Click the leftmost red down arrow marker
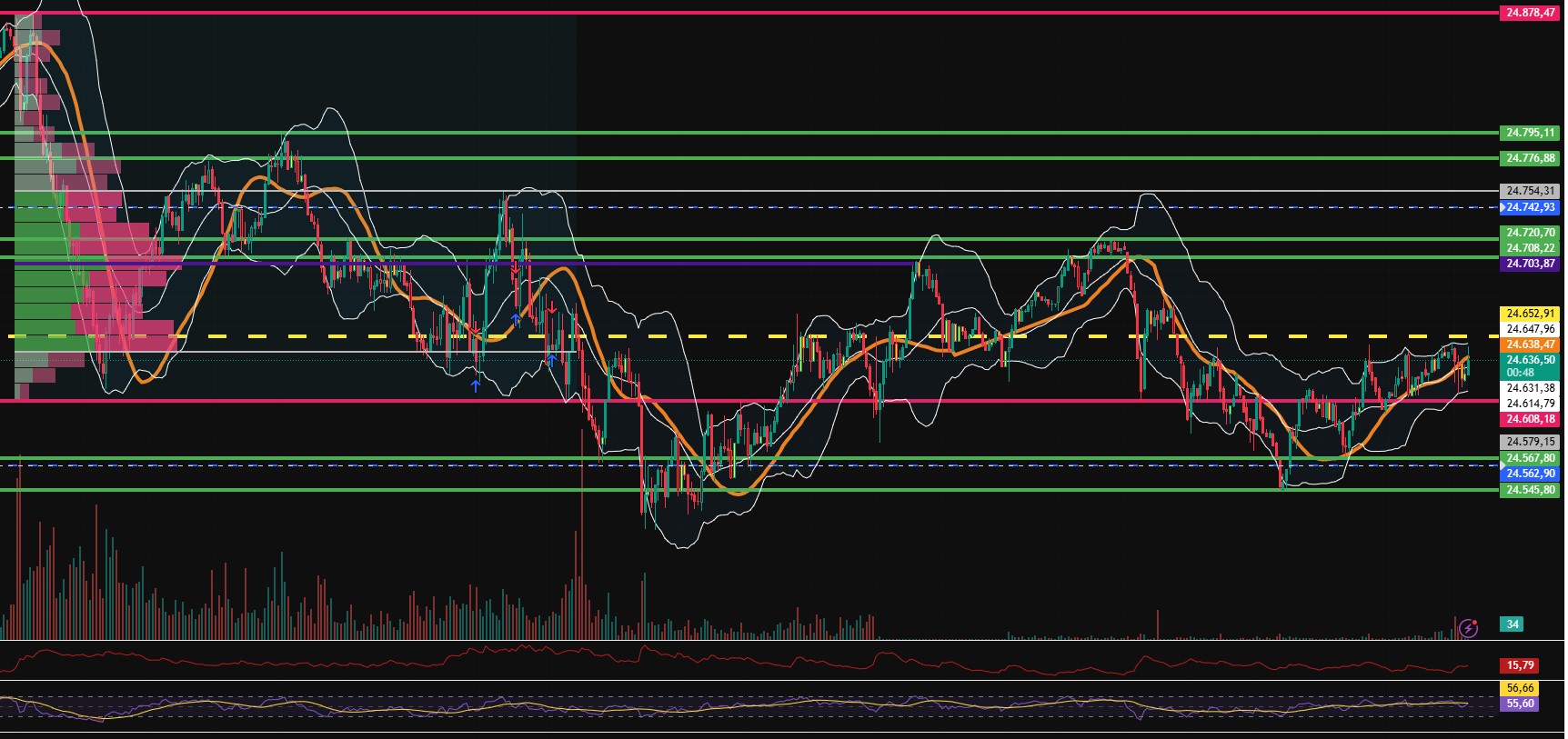This screenshot has height=739, width=1568. 475,328
